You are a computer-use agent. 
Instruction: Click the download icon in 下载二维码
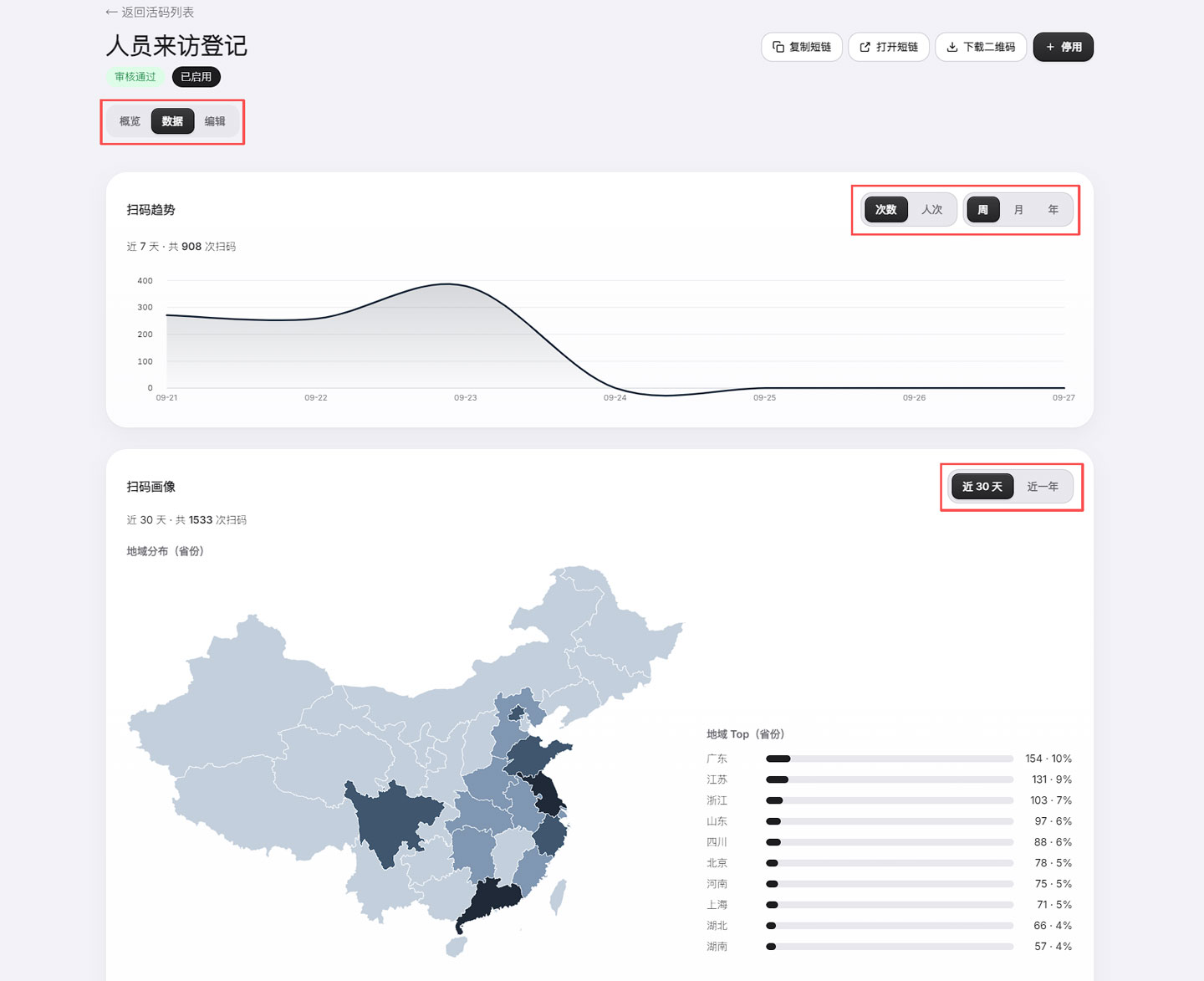[952, 47]
